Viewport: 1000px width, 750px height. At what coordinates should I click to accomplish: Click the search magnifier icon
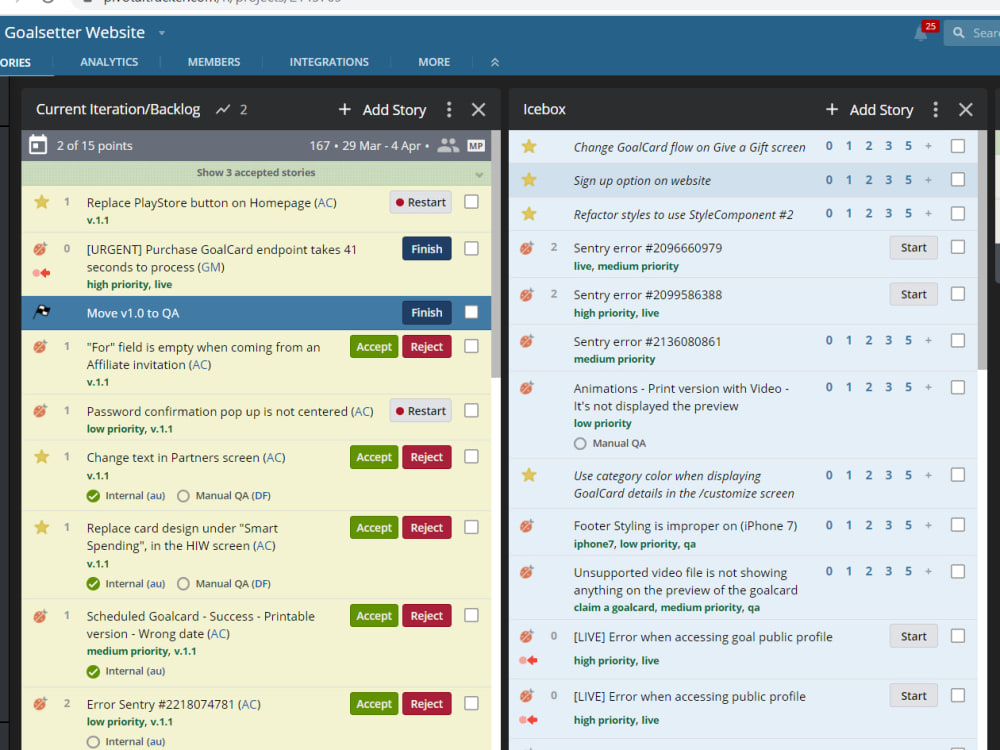(x=959, y=33)
